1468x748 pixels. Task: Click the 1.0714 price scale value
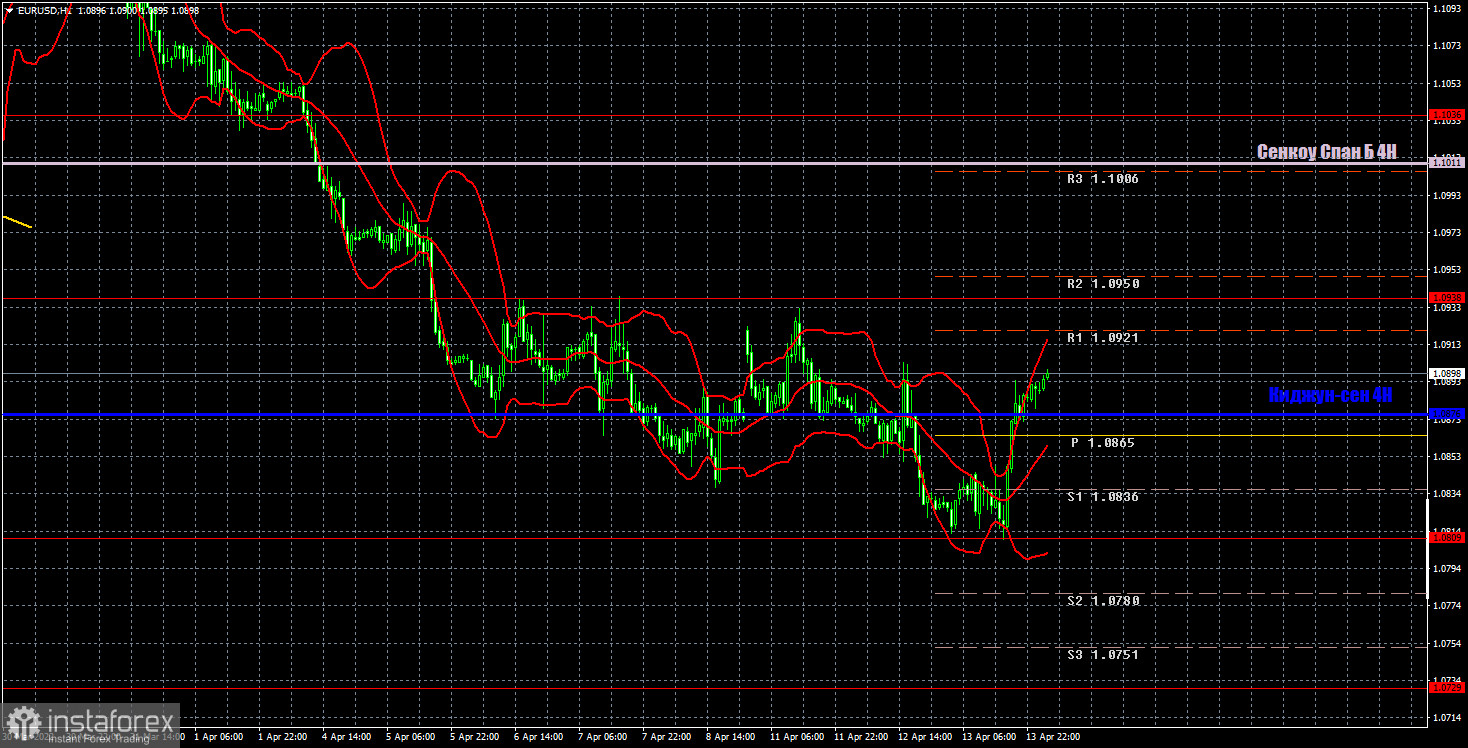click(x=1447, y=718)
